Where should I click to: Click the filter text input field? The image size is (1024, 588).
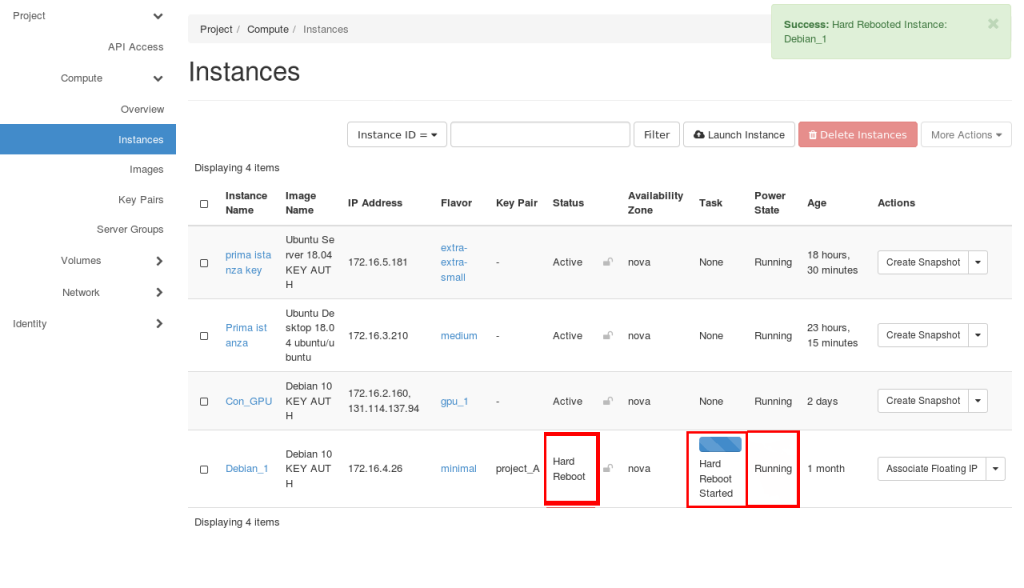pyautogui.click(x=540, y=135)
